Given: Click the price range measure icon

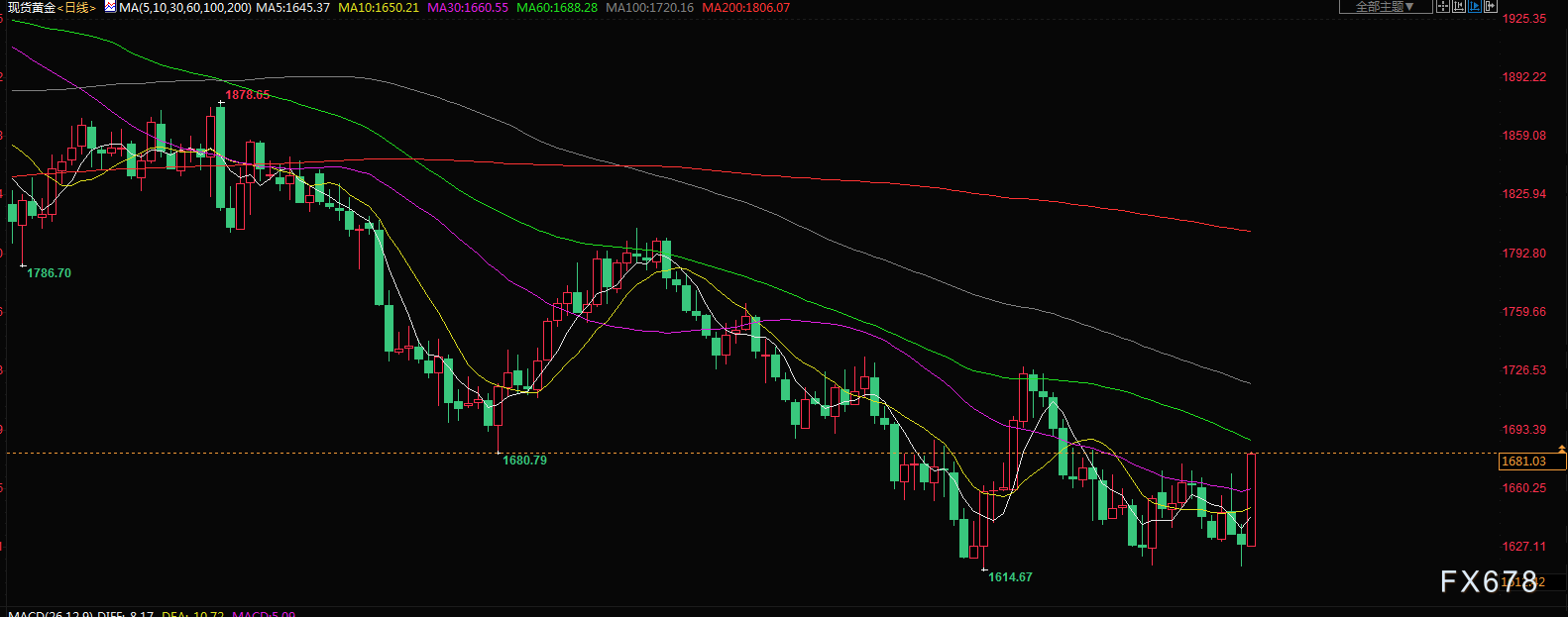Looking at the screenshot, I should (x=1459, y=7).
